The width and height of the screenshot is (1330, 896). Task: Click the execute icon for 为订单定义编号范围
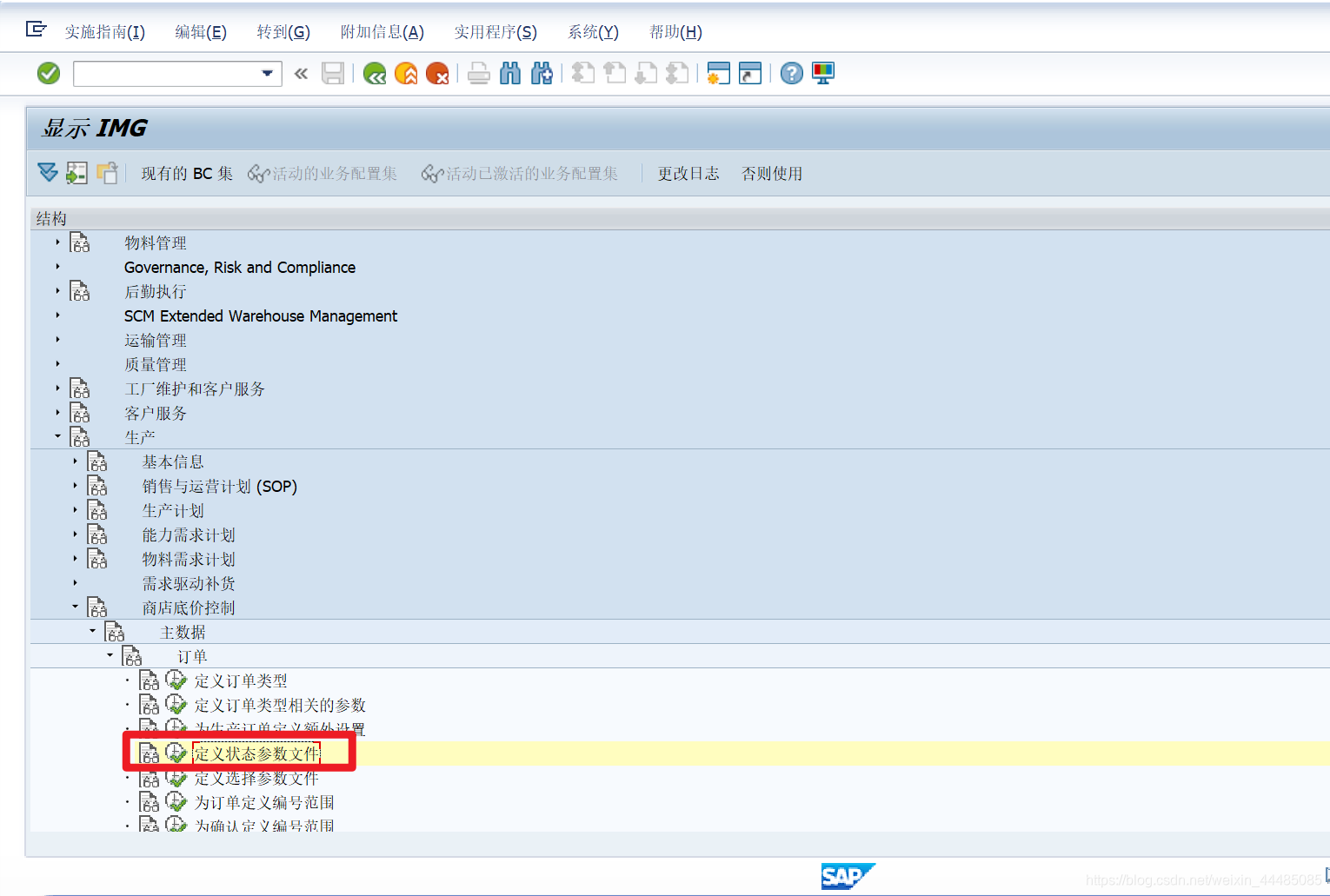pos(176,801)
